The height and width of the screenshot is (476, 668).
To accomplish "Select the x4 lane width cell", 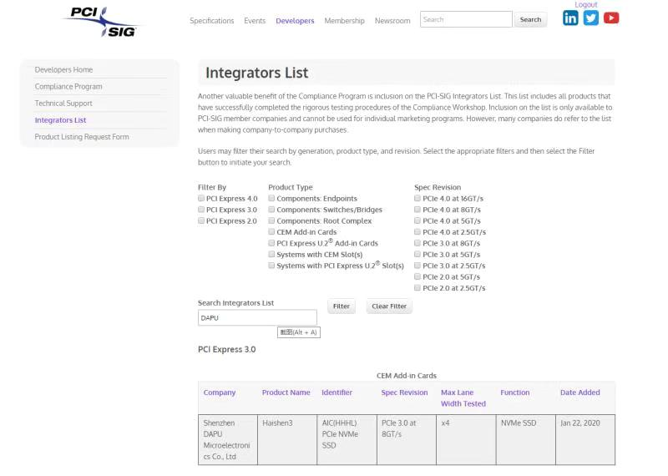I will [466, 439].
